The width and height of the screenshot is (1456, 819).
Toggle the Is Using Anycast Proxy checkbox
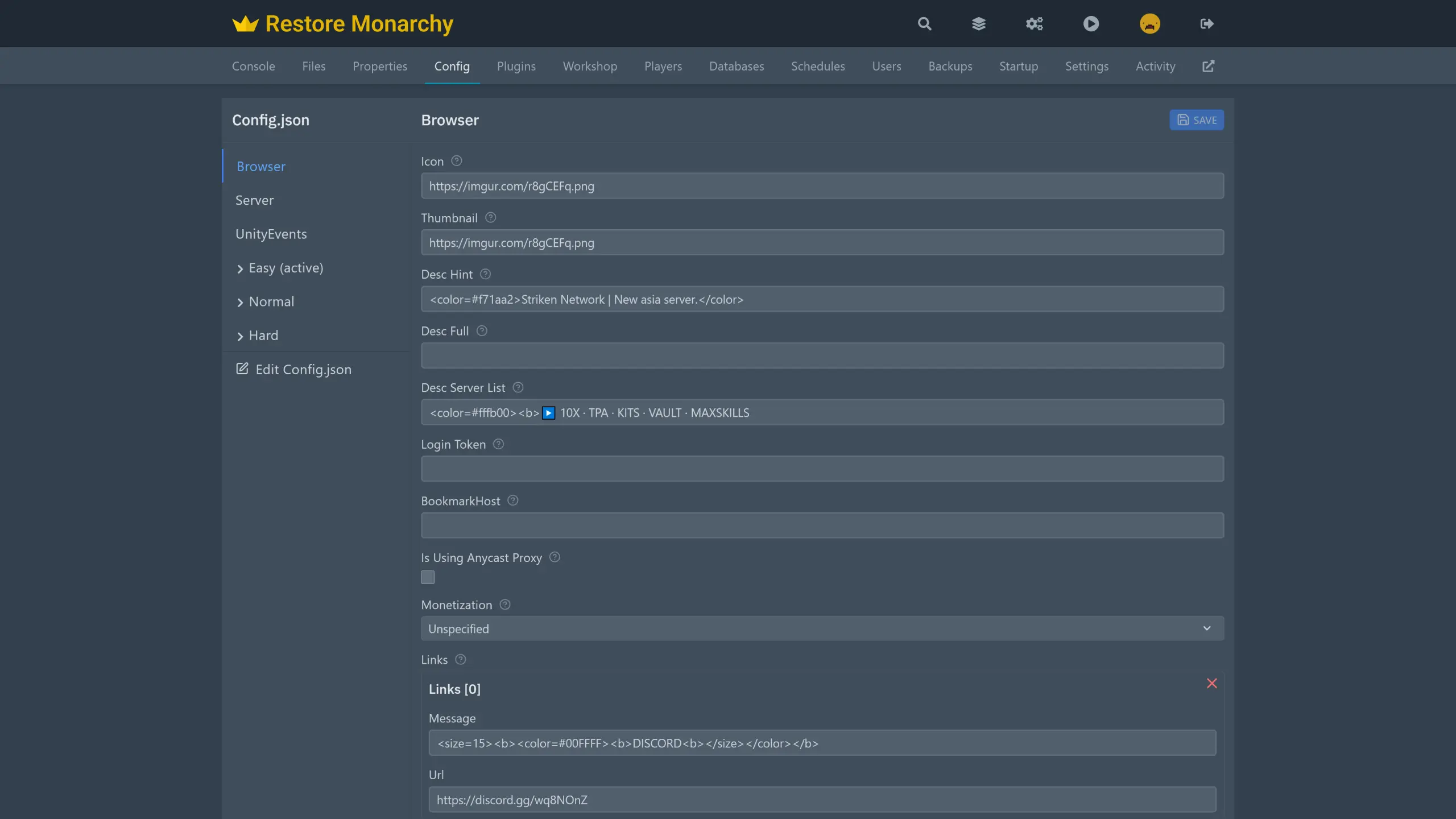click(428, 577)
